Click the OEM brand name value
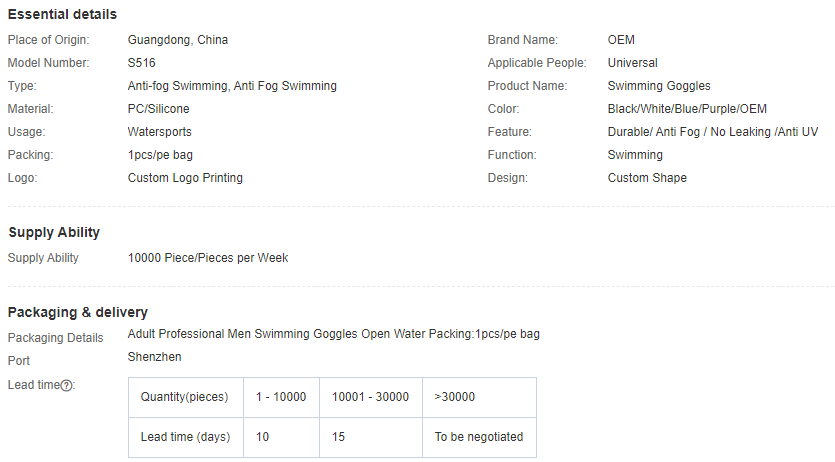This screenshot has height=462, width=835. 621,40
